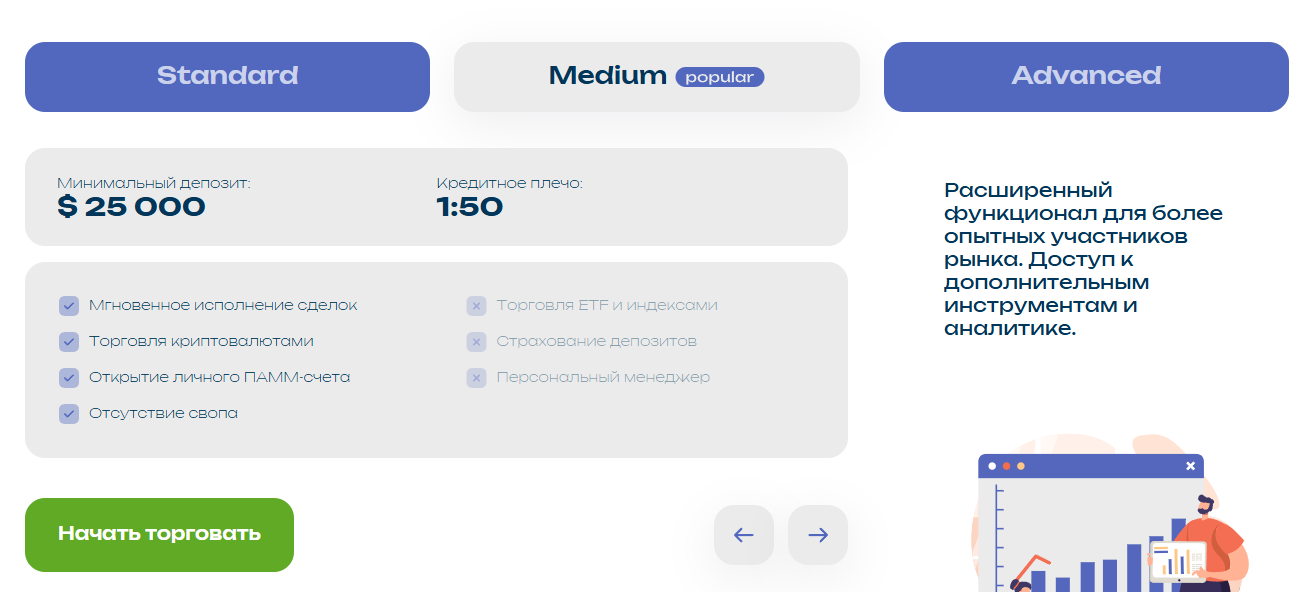Click the 1:50 leverage value
The width and height of the screenshot is (1312, 592).
(469, 207)
